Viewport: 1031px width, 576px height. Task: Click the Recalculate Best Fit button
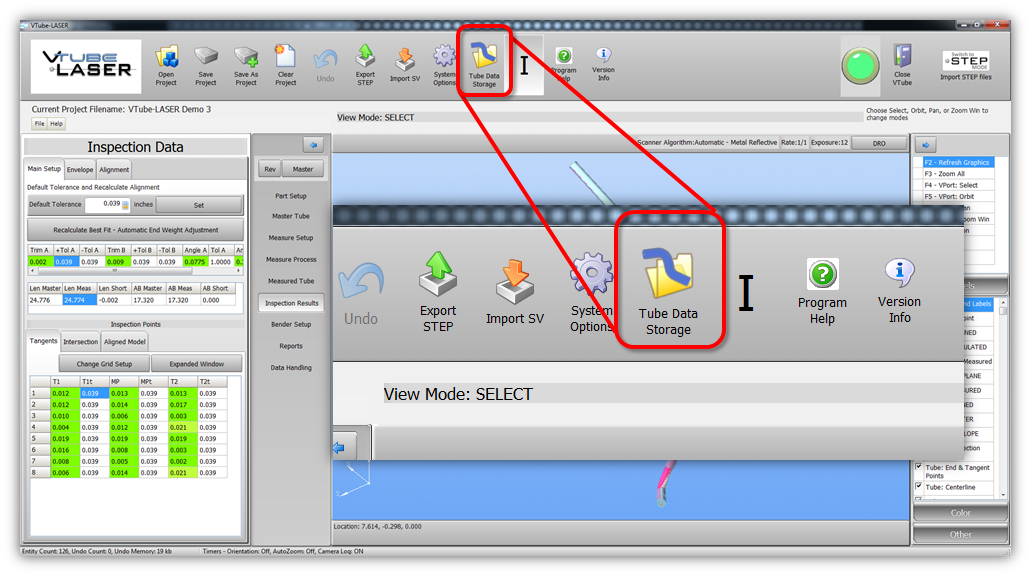134,230
